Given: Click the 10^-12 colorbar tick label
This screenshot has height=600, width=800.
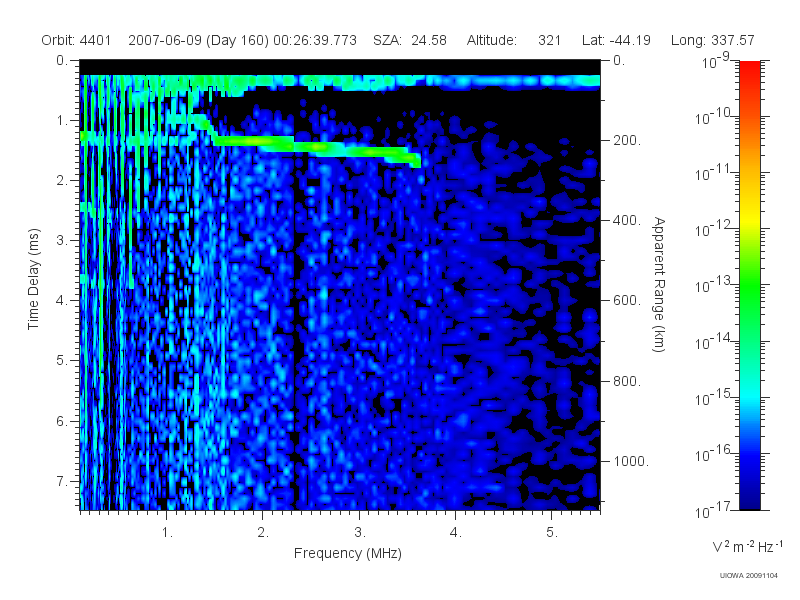Looking at the screenshot, I should tap(713, 230).
